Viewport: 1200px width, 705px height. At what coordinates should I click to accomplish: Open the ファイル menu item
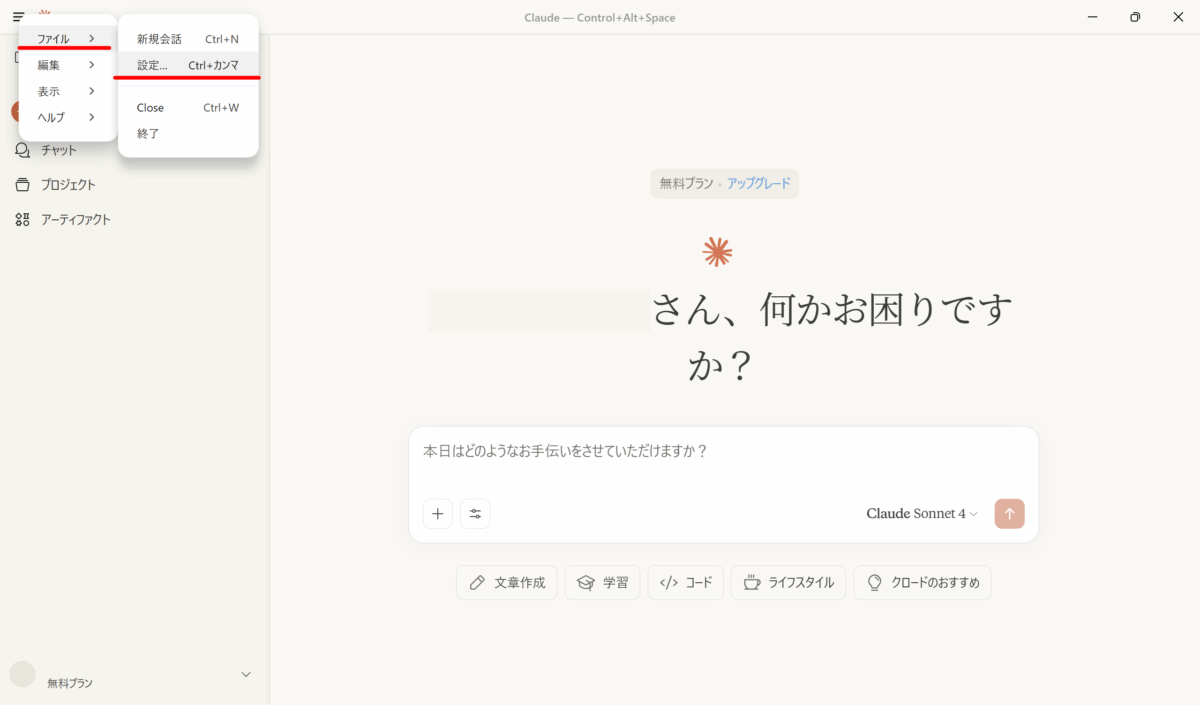point(67,39)
